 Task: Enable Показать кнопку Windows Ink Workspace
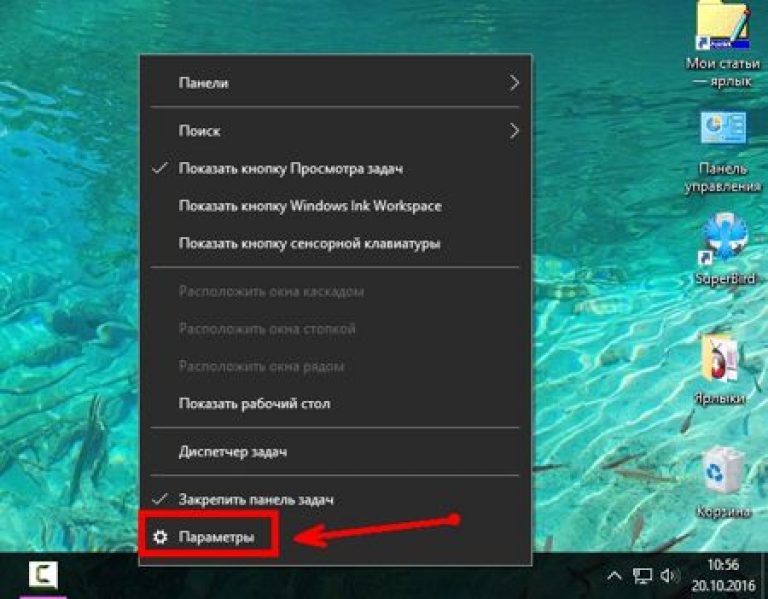pyautogui.click(x=309, y=206)
